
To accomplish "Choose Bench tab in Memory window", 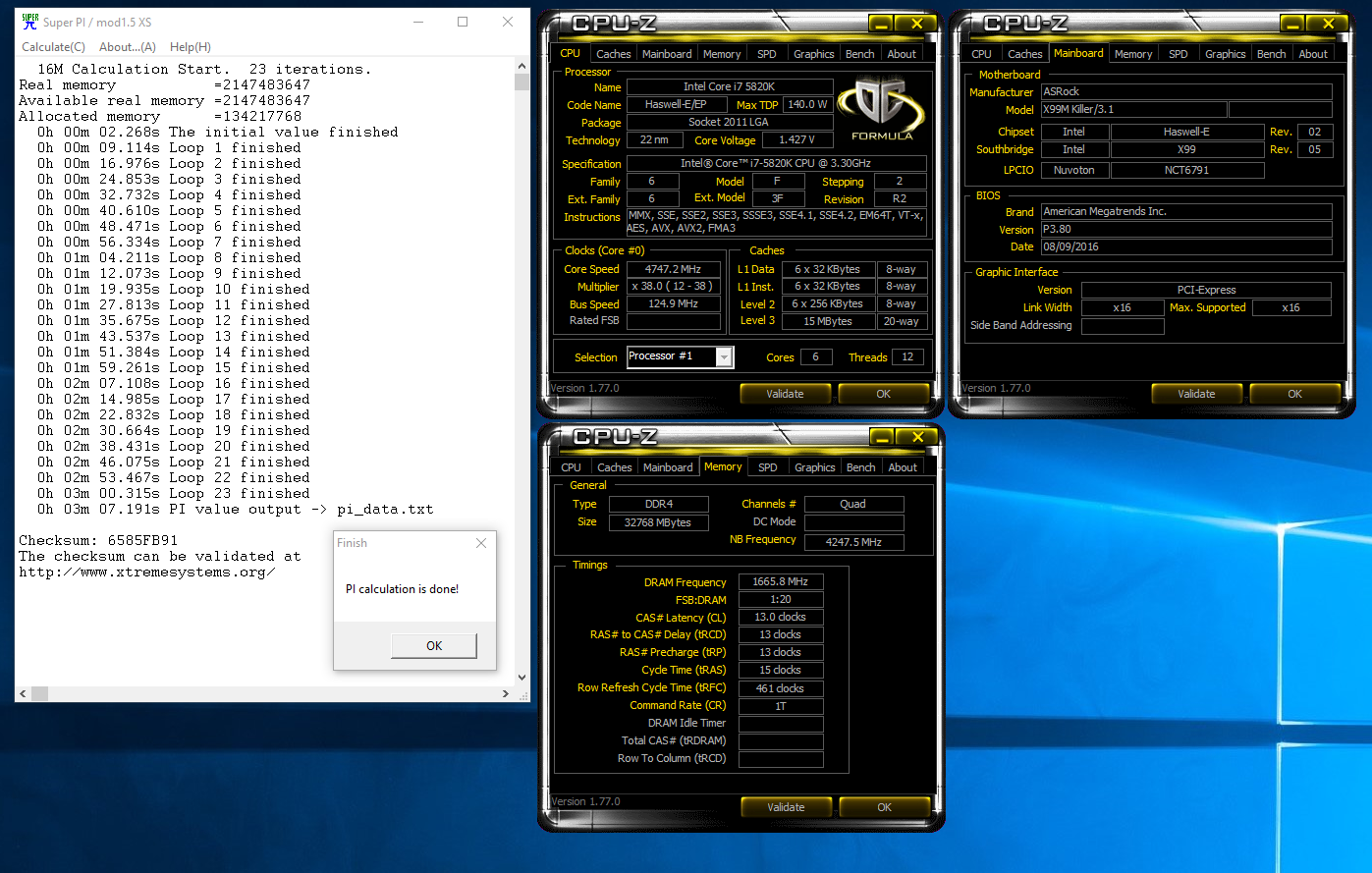I will pyautogui.click(x=861, y=467).
